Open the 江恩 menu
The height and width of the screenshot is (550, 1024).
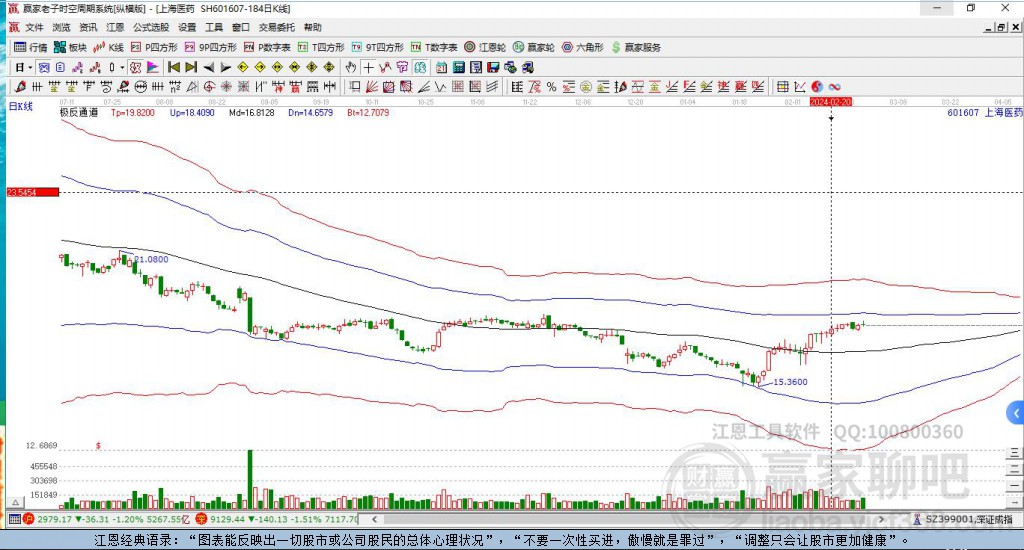click(x=115, y=27)
